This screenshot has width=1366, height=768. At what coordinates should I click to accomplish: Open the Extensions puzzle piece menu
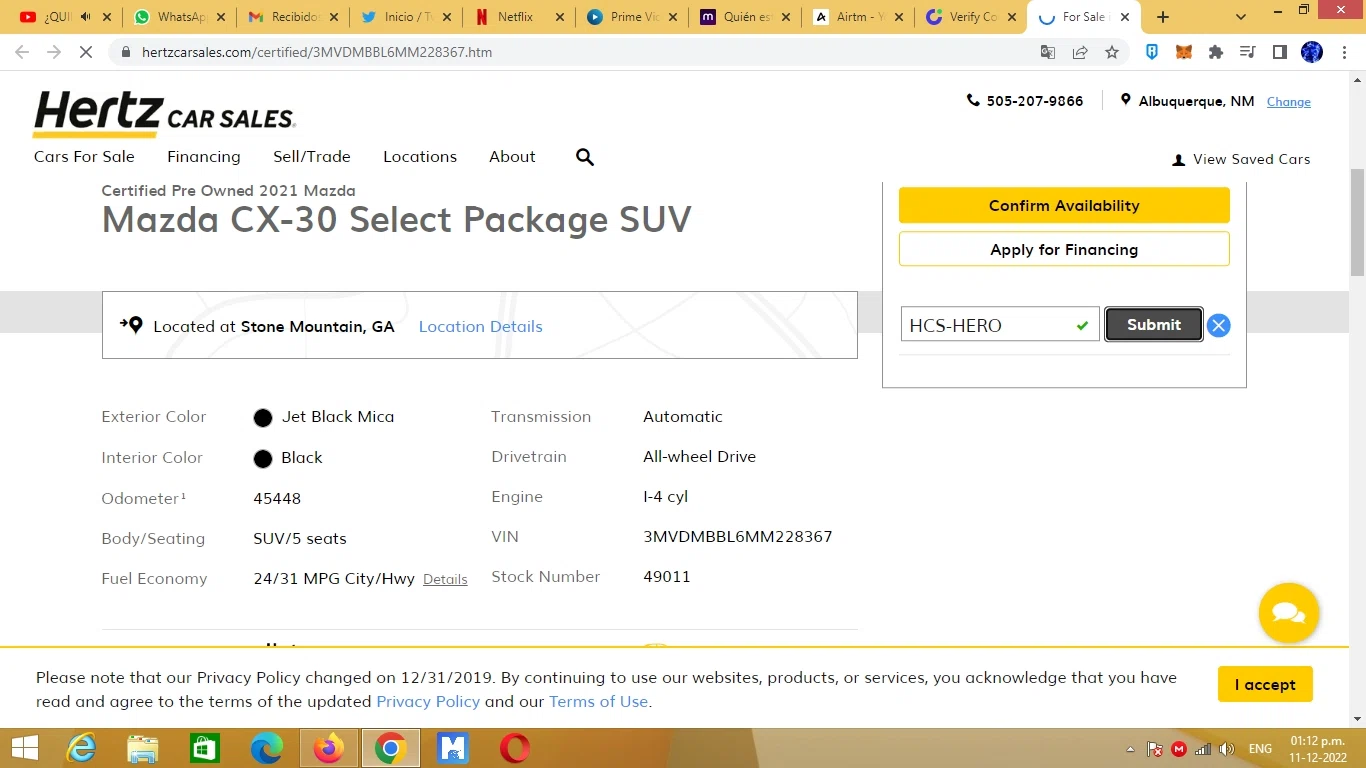point(1216,52)
